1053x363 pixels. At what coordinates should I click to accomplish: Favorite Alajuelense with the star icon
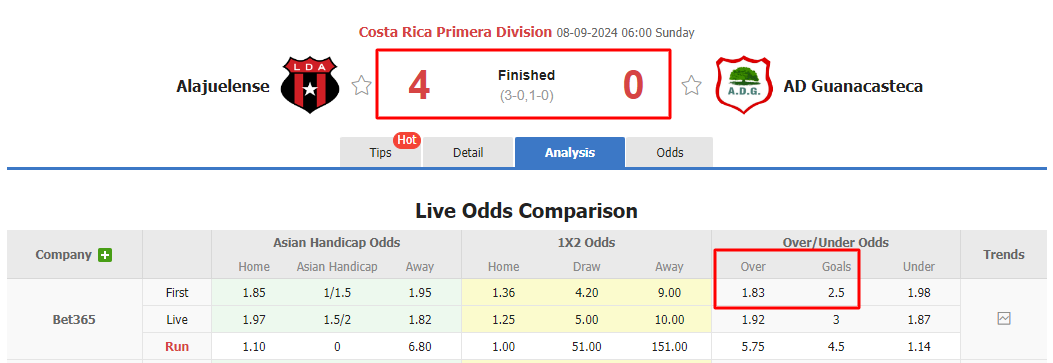click(x=361, y=86)
